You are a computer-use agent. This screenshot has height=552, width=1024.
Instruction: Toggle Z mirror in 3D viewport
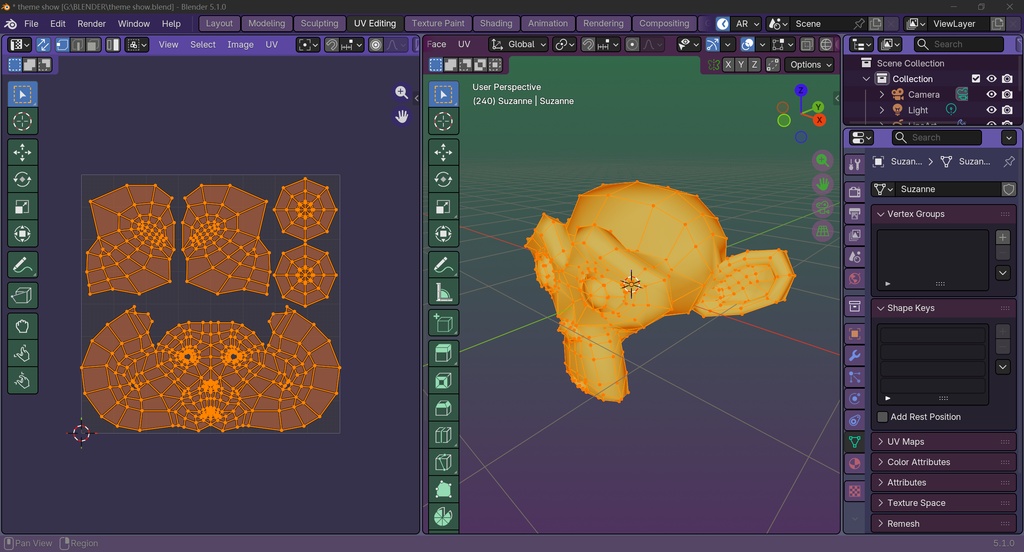[754, 65]
